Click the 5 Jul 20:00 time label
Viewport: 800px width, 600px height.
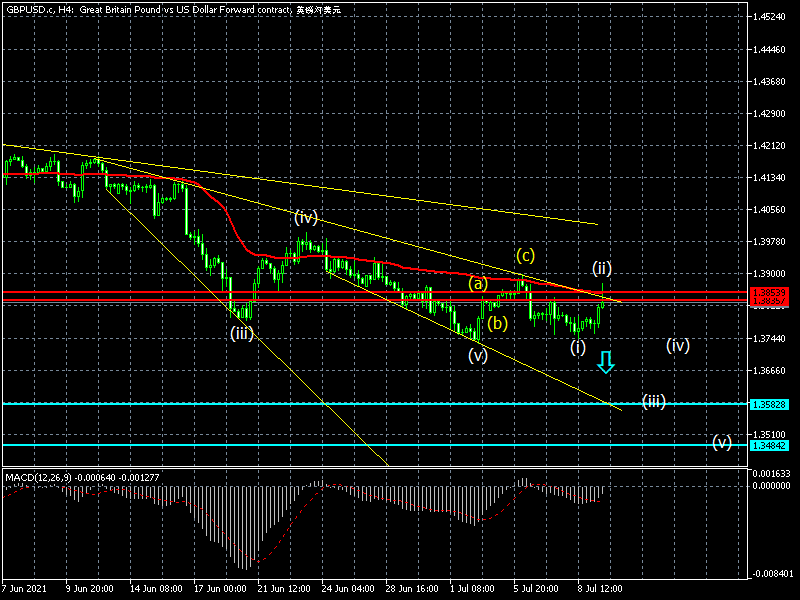pos(536,588)
